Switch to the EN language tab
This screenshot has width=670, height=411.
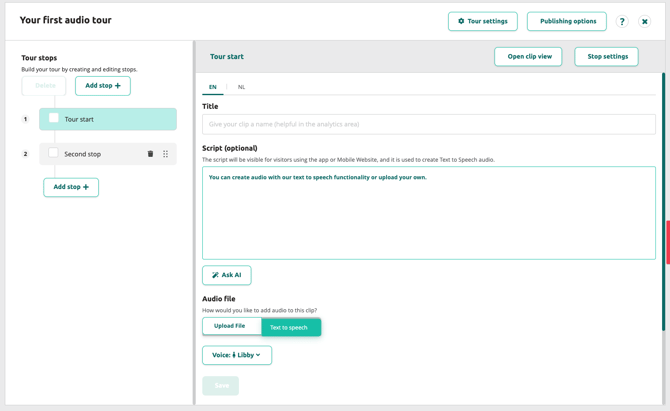pyautogui.click(x=213, y=87)
